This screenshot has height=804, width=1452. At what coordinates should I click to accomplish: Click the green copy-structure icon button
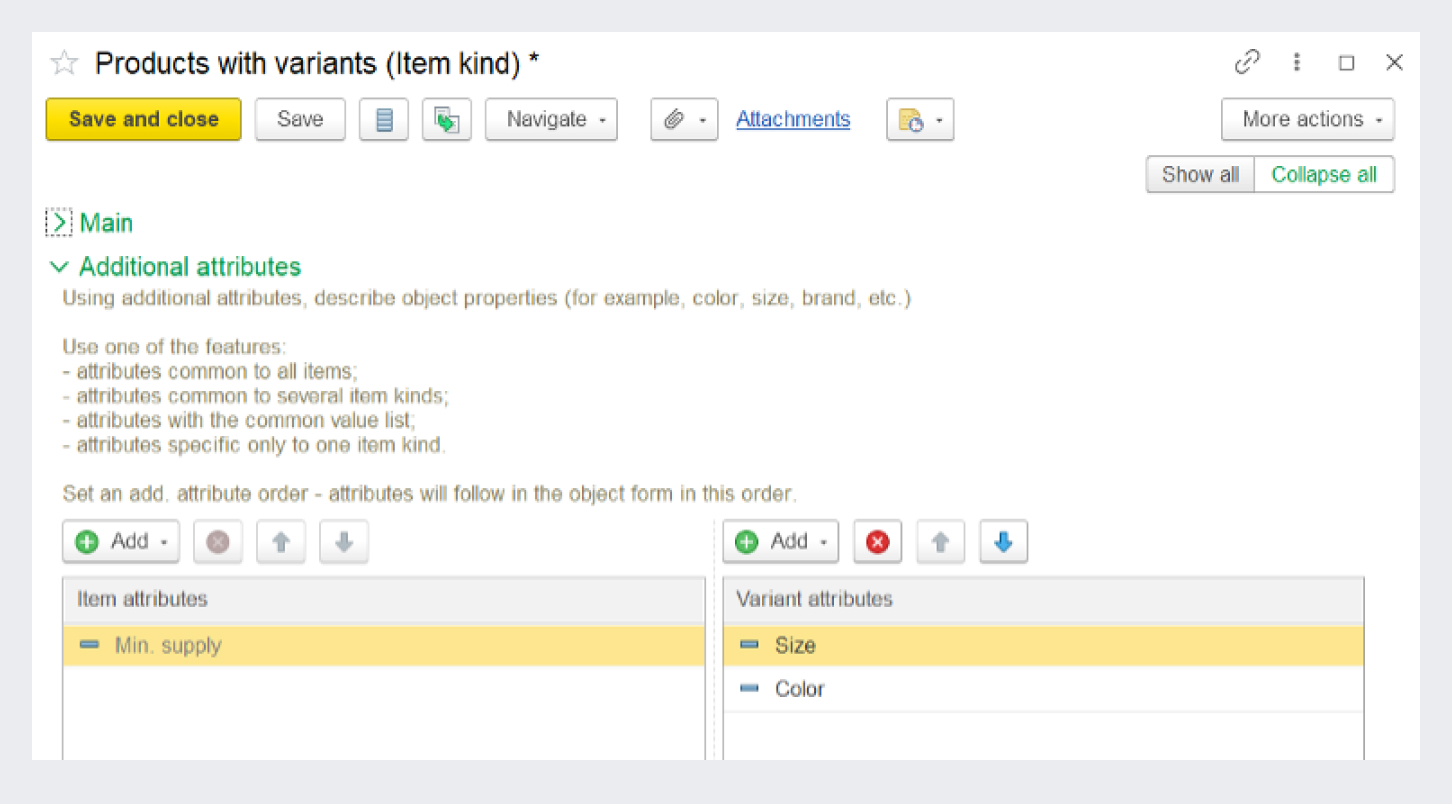446,120
